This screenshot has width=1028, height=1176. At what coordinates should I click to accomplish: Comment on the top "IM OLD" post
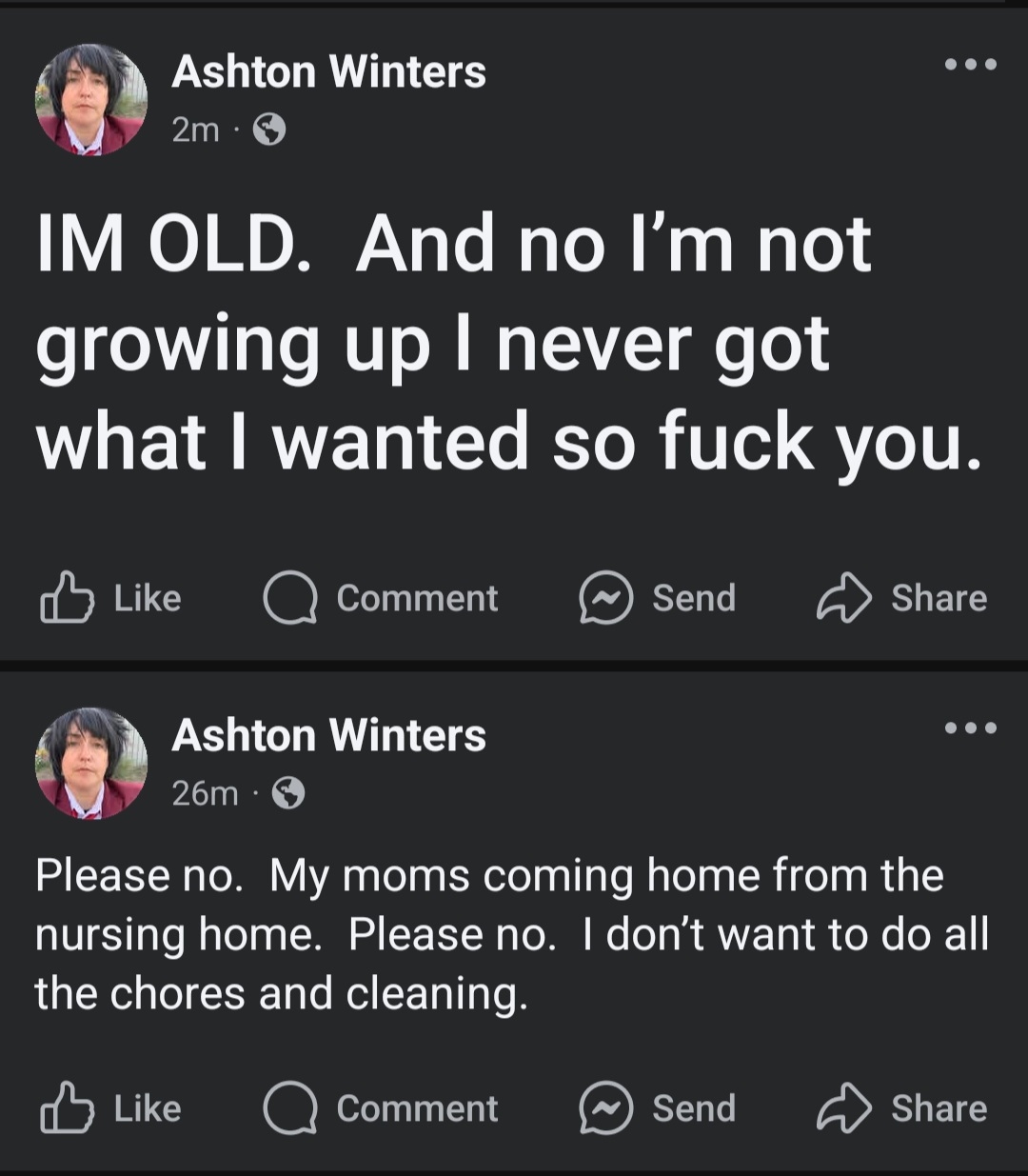coord(381,598)
